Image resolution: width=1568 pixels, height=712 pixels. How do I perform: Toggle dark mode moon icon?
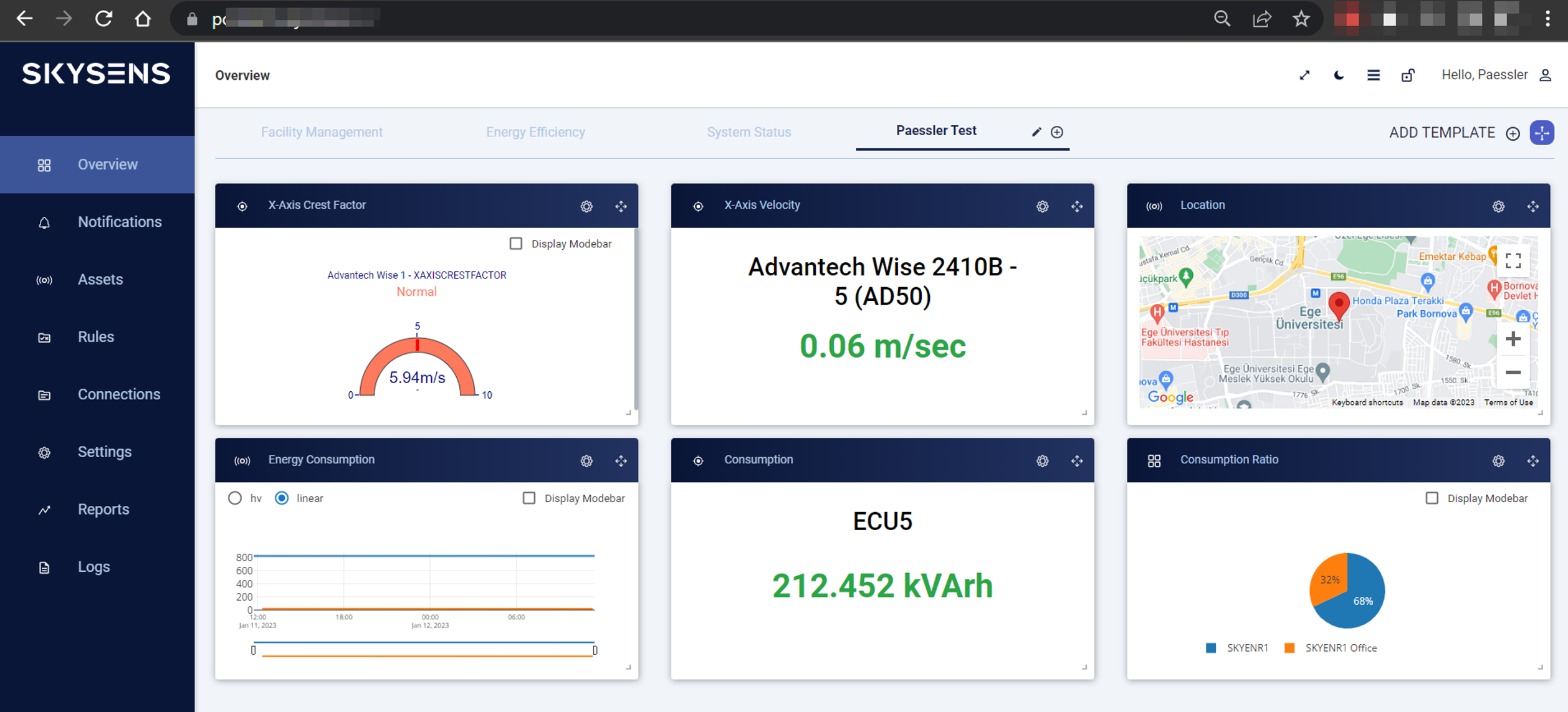pyautogui.click(x=1339, y=75)
